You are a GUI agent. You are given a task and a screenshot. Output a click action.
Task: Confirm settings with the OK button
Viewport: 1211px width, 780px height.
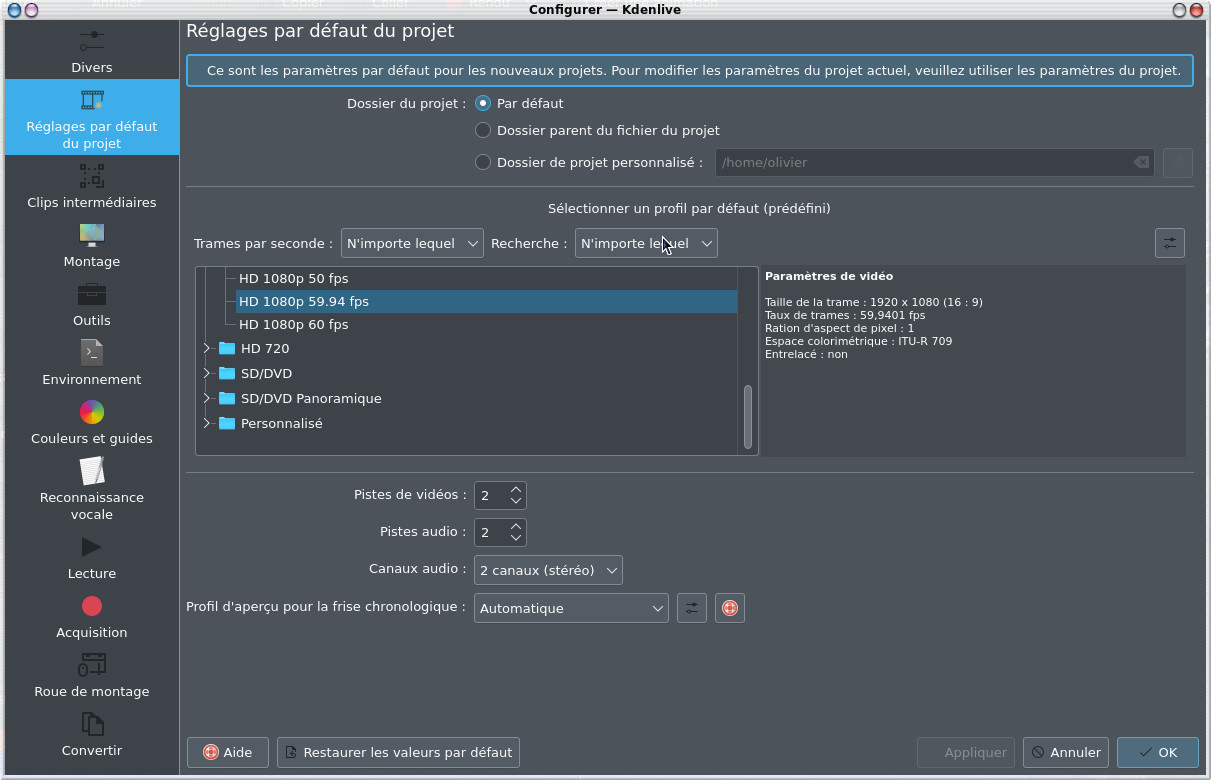click(x=1157, y=752)
